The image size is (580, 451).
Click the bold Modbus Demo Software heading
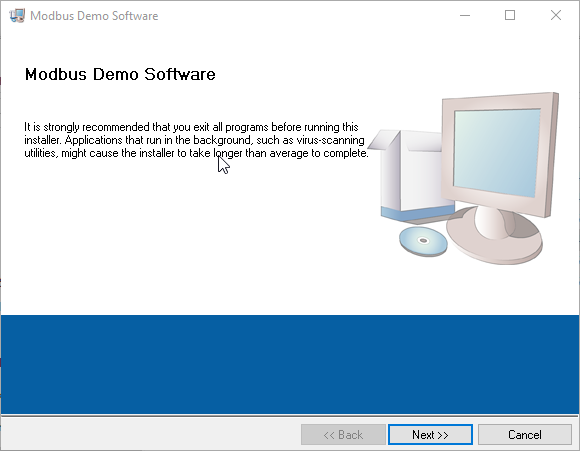pyautogui.click(x=120, y=74)
